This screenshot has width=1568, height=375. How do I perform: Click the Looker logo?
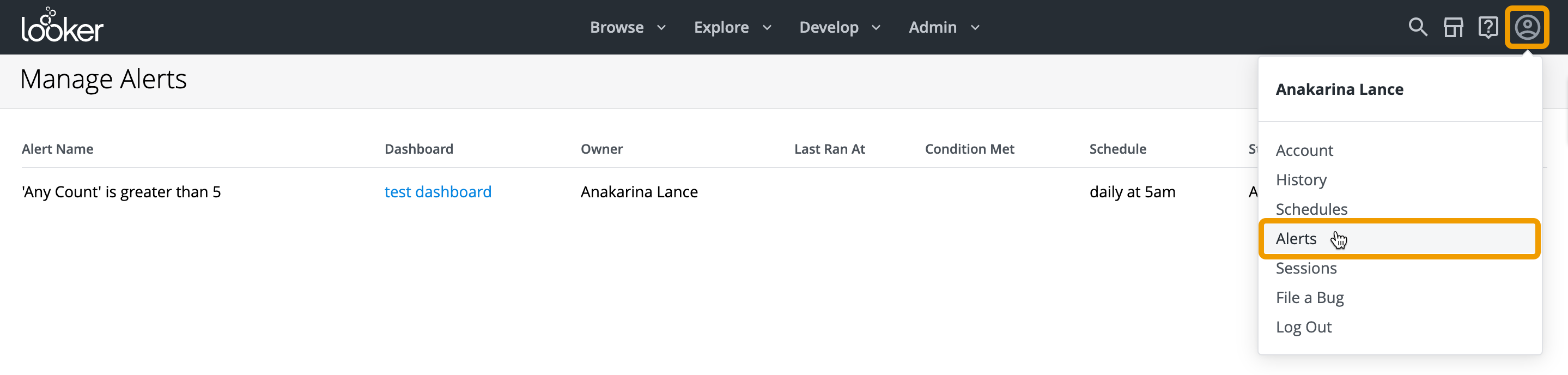tap(62, 27)
